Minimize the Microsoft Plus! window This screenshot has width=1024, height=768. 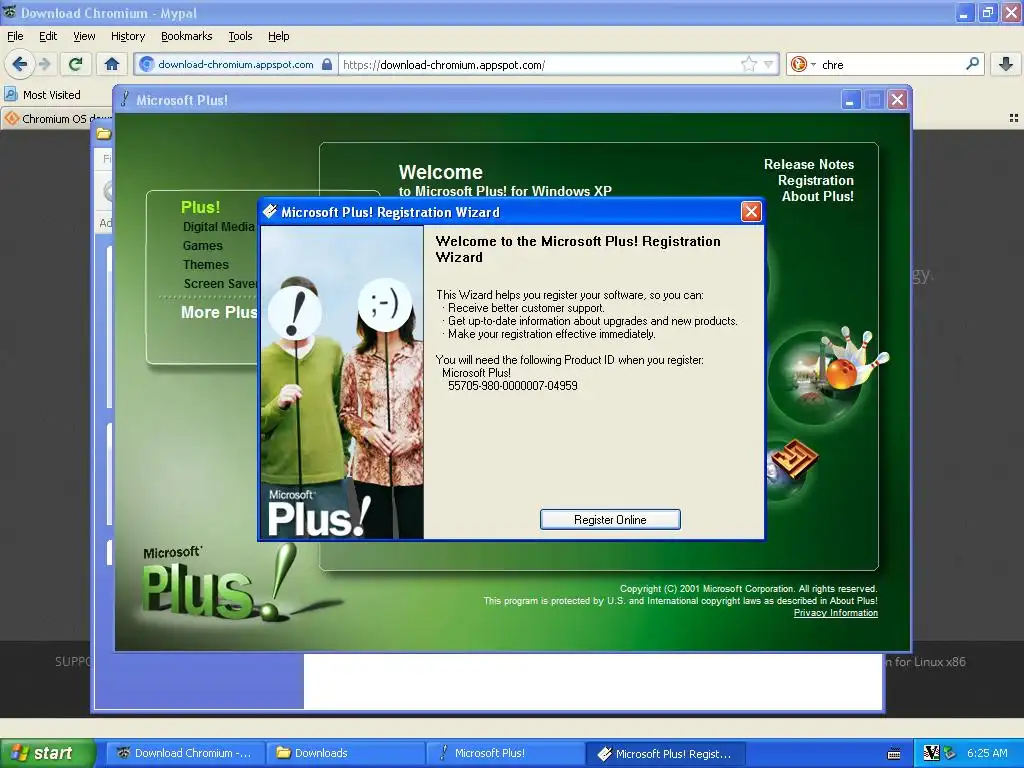[850, 100]
